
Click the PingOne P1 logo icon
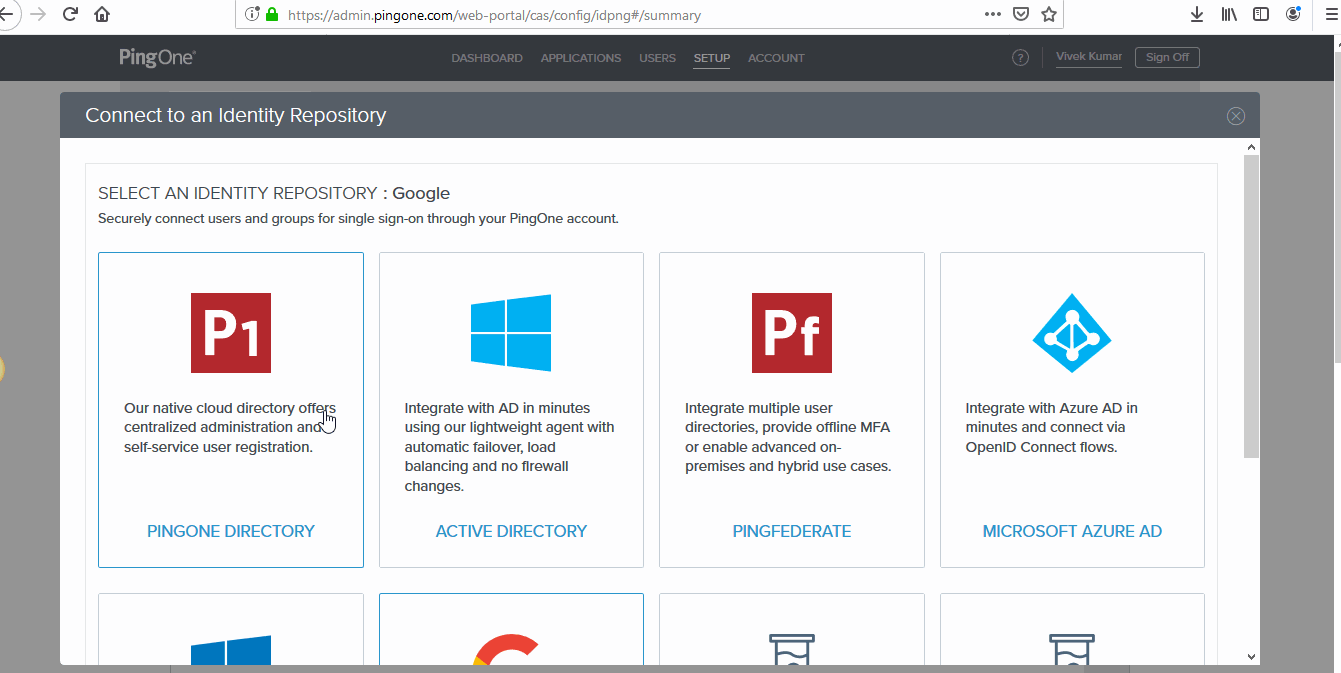tap(231, 333)
